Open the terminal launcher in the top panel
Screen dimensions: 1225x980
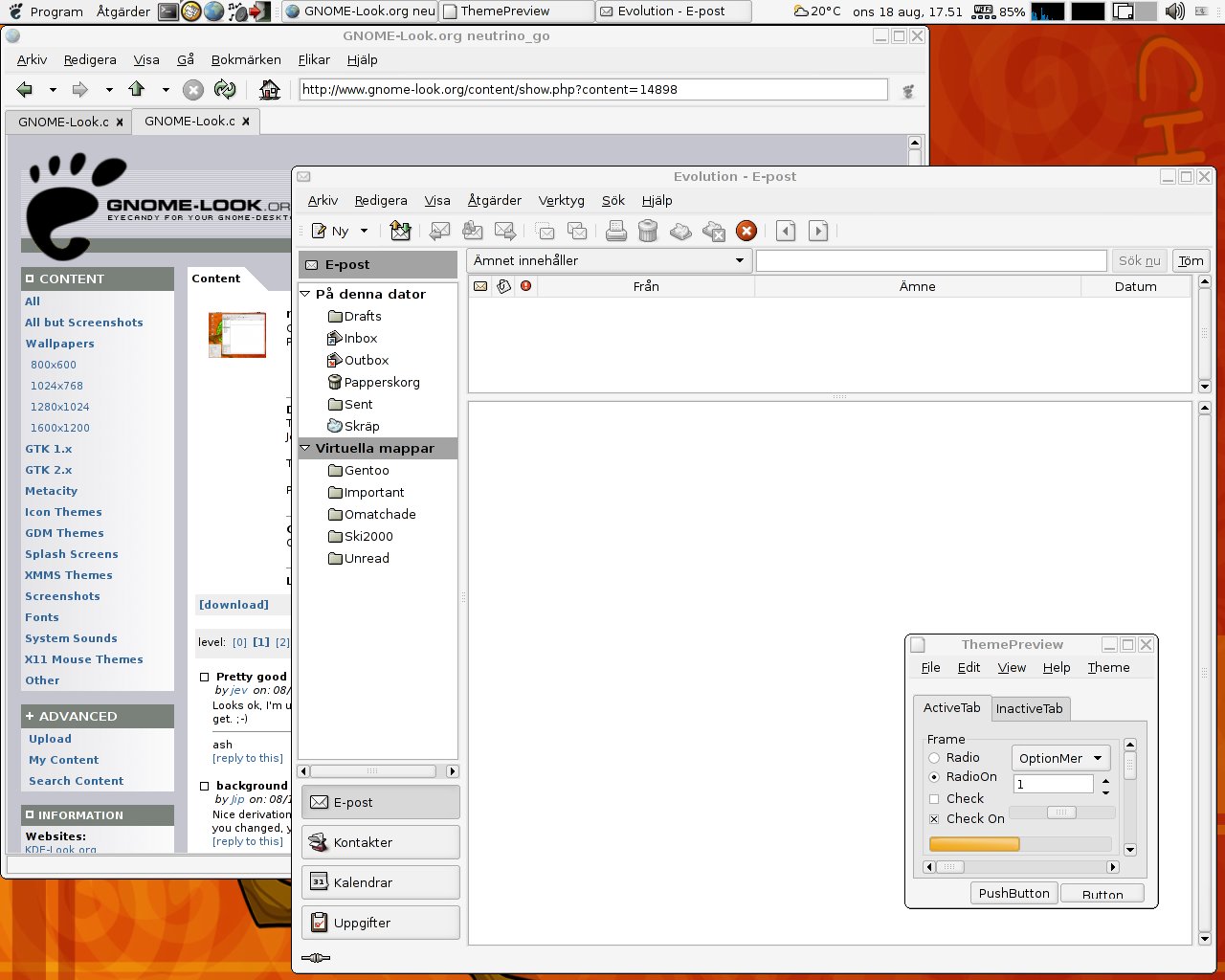pos(167,11)
